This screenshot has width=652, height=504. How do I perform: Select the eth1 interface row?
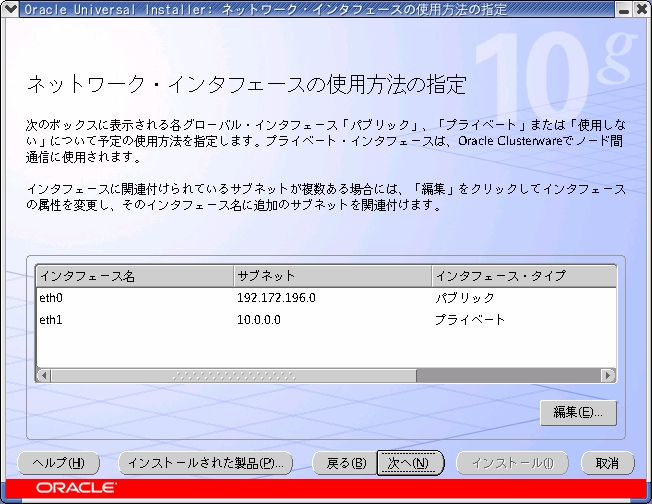click(x=326, y=320)
